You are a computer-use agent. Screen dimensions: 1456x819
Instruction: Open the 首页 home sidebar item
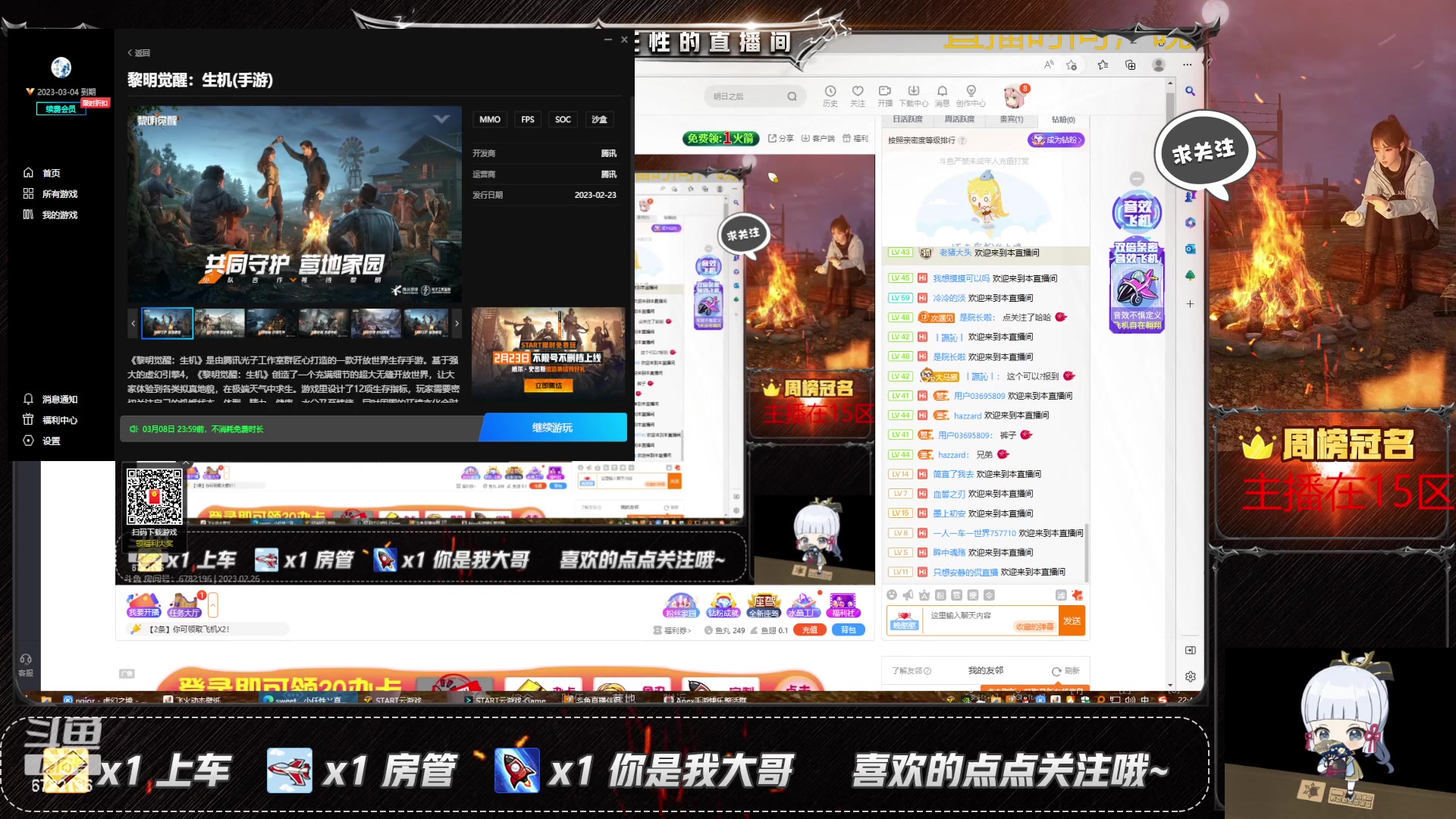point(42,173)
